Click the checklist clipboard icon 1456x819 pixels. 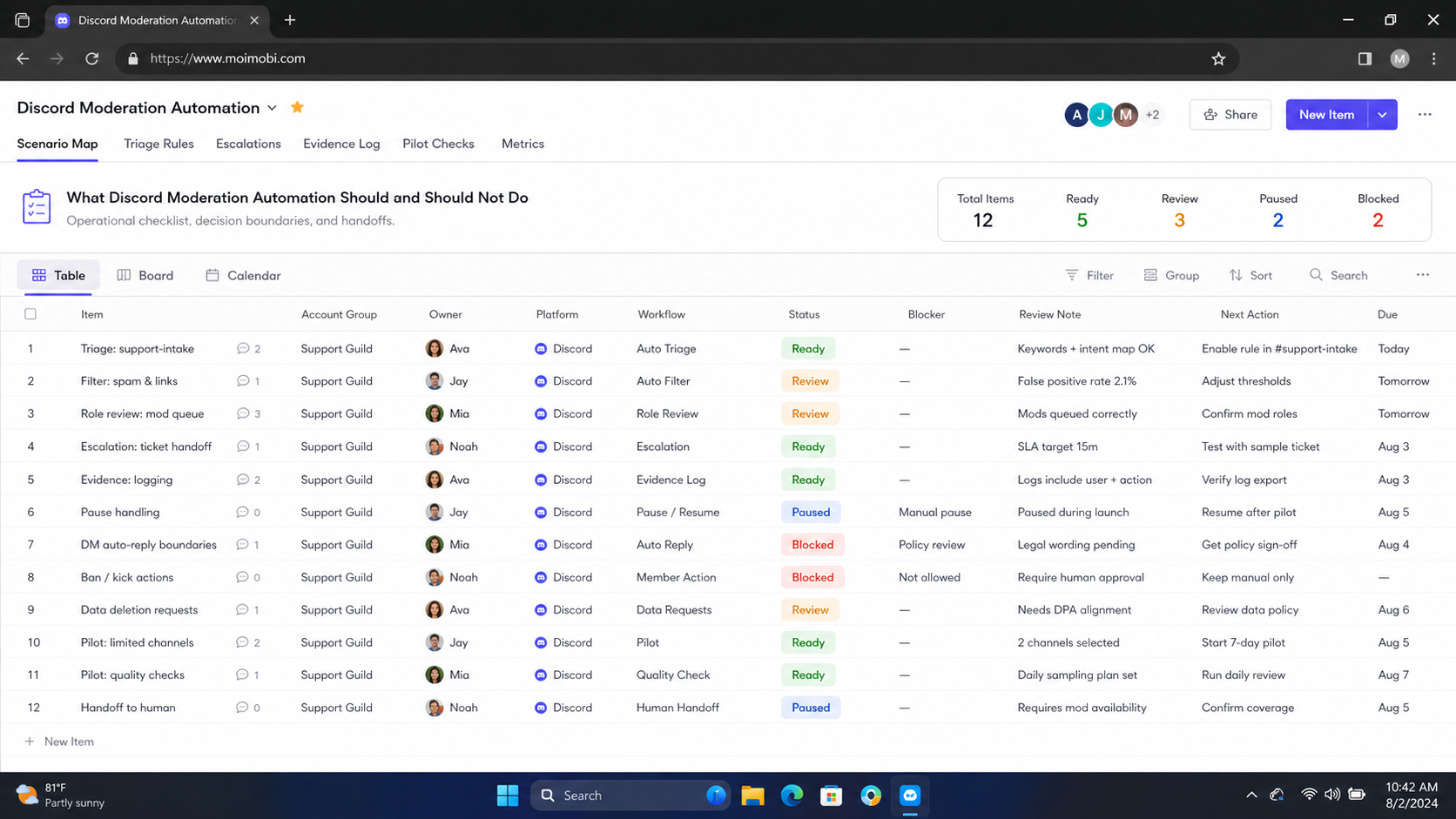tap(37, 207)
